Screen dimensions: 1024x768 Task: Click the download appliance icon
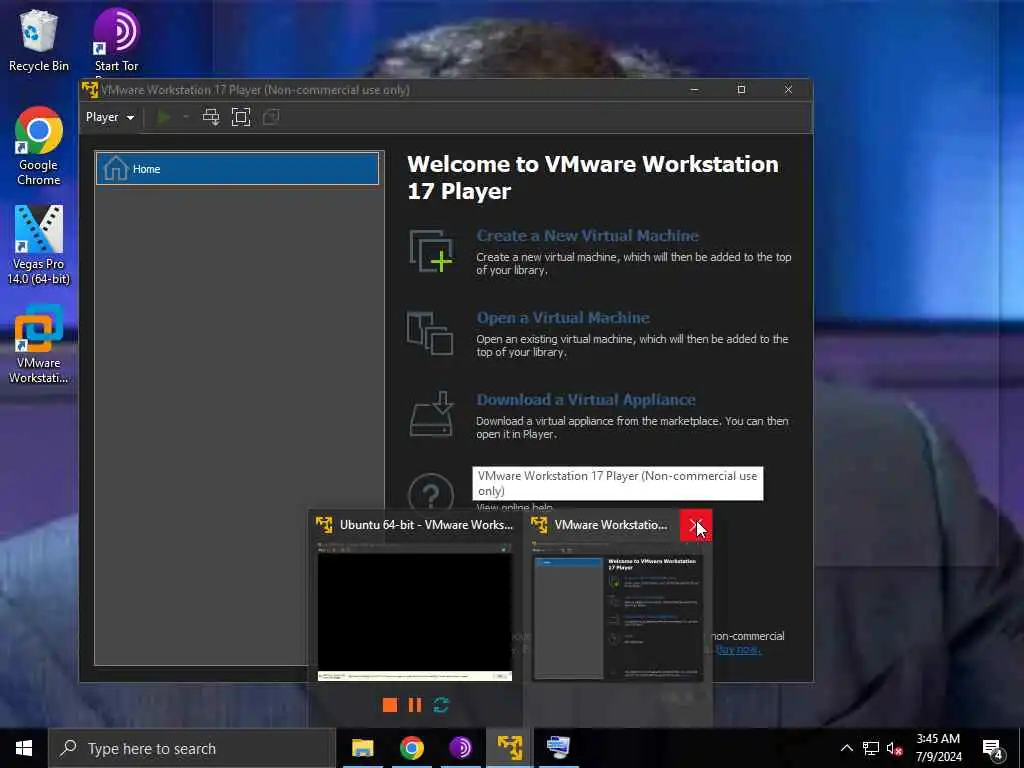point(431,414)
